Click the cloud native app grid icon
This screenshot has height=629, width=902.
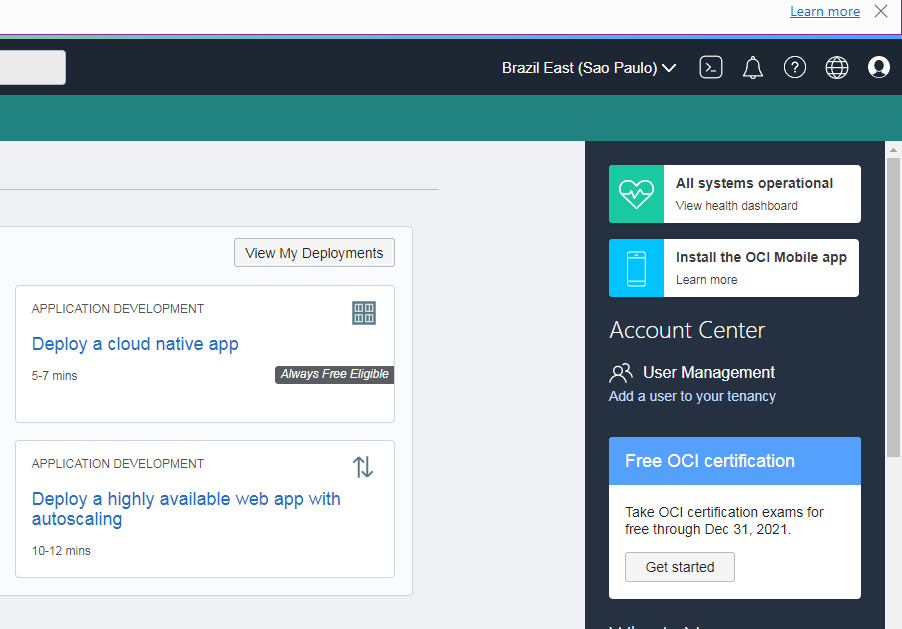pos(364,313)
